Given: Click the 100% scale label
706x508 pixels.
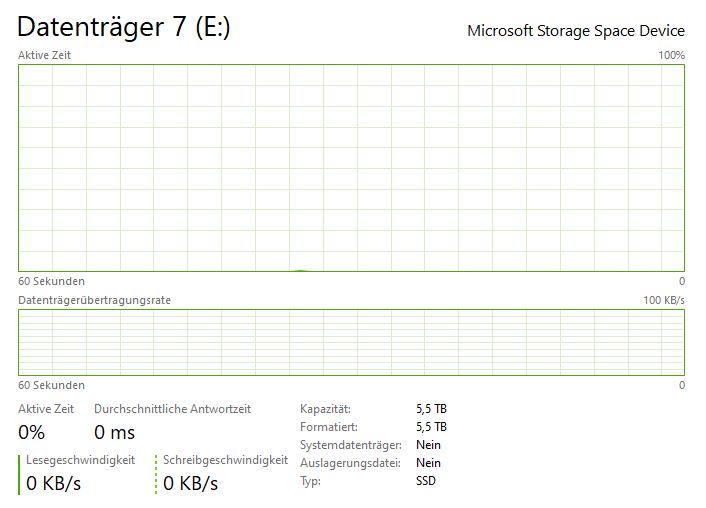Looking at the screenshot, I should [x=671, y=55].
